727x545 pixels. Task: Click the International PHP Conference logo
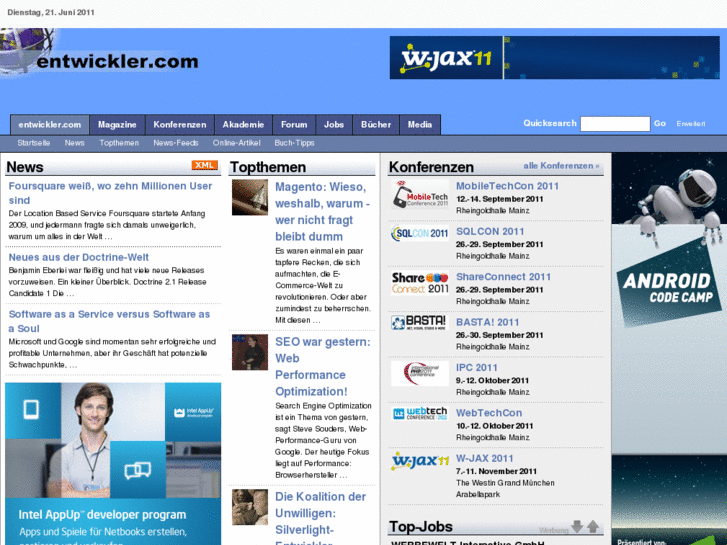pyautogui.click(x=420, y=373)
